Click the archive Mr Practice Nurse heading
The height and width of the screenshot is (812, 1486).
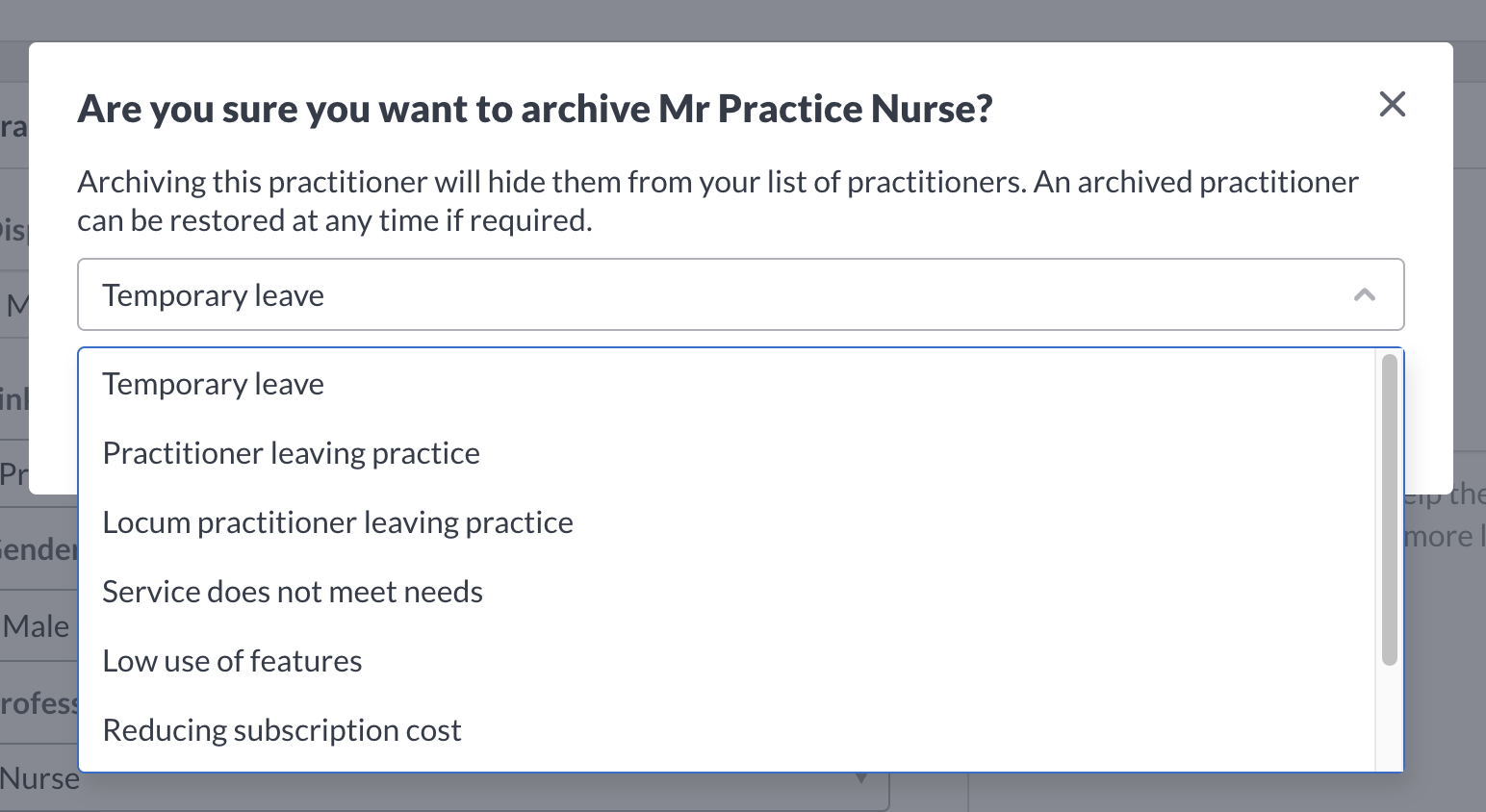pos(535,109)
